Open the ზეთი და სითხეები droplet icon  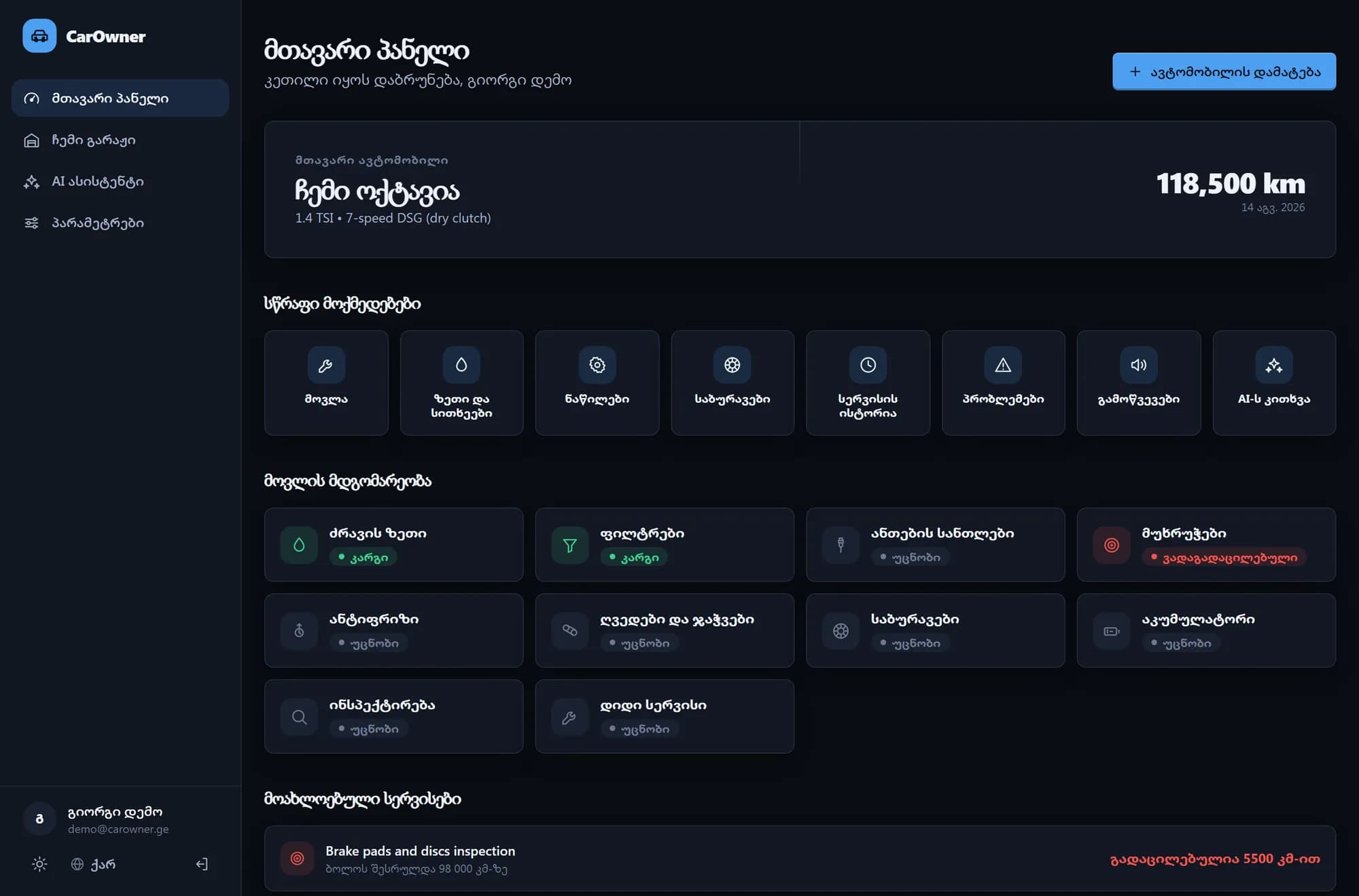(x=461, y=365)
